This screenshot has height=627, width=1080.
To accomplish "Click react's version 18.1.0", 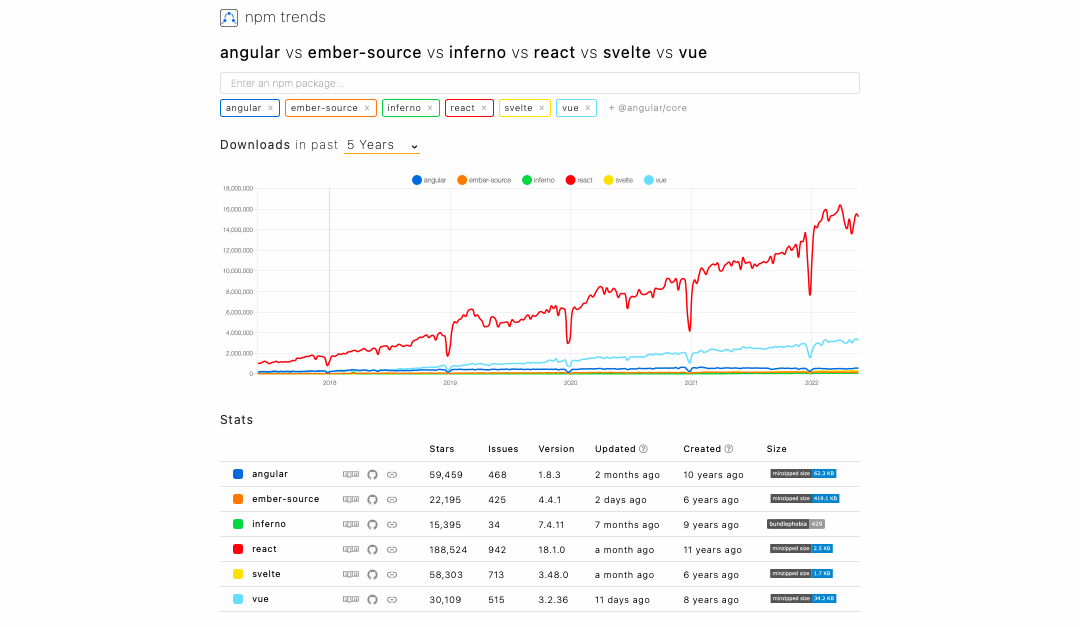I will coord(552,550).
